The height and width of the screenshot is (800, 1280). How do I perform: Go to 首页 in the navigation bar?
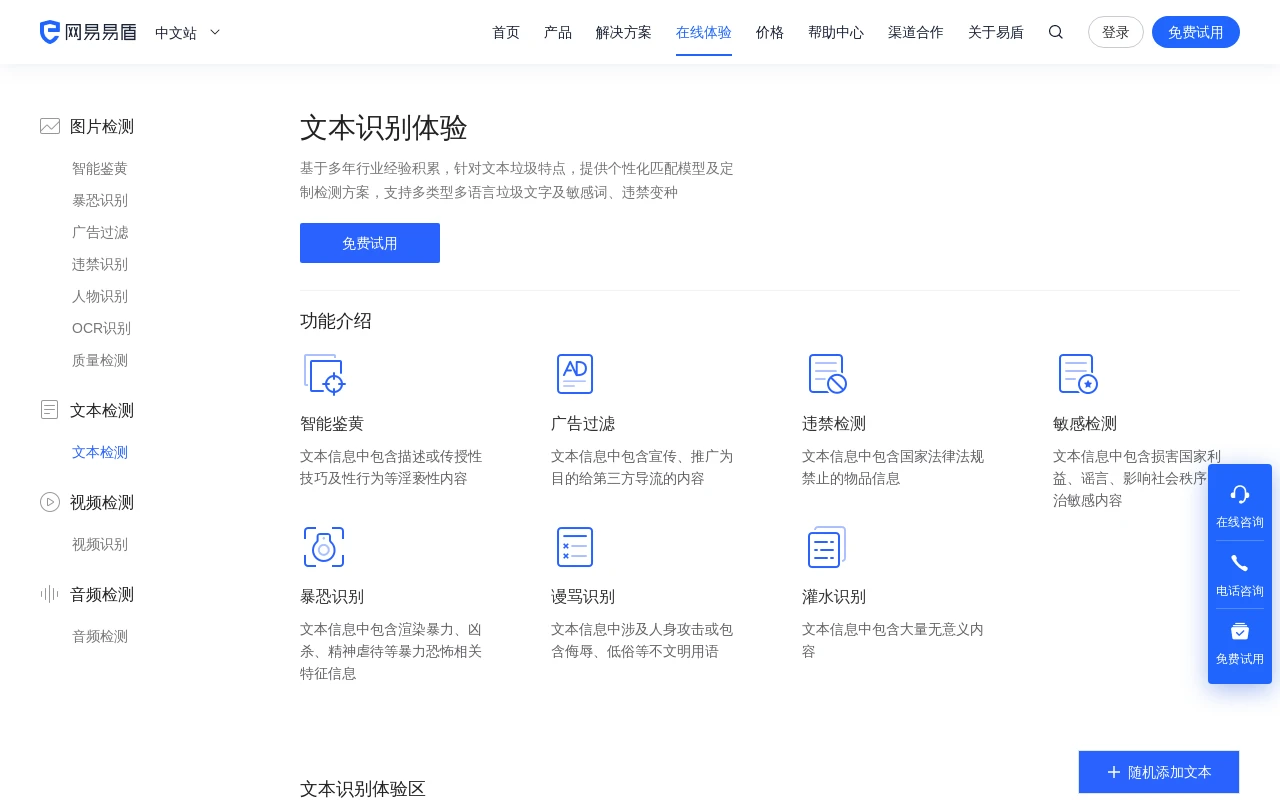(506, 32)
